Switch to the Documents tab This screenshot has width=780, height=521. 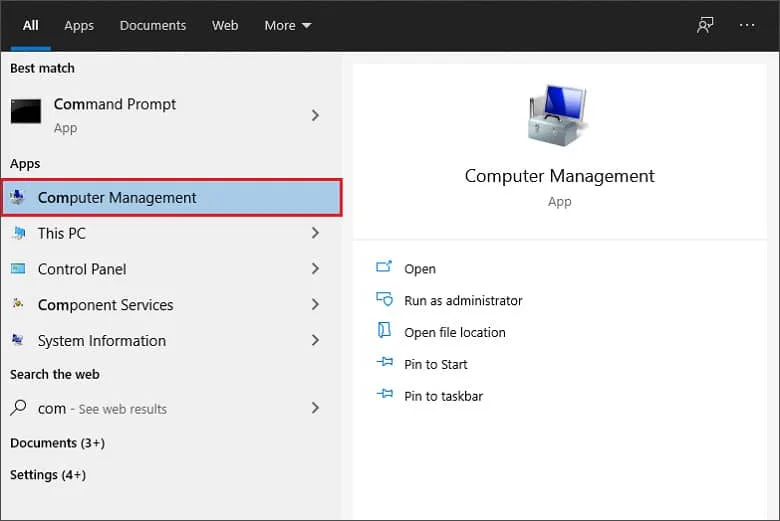click(153, 25)
